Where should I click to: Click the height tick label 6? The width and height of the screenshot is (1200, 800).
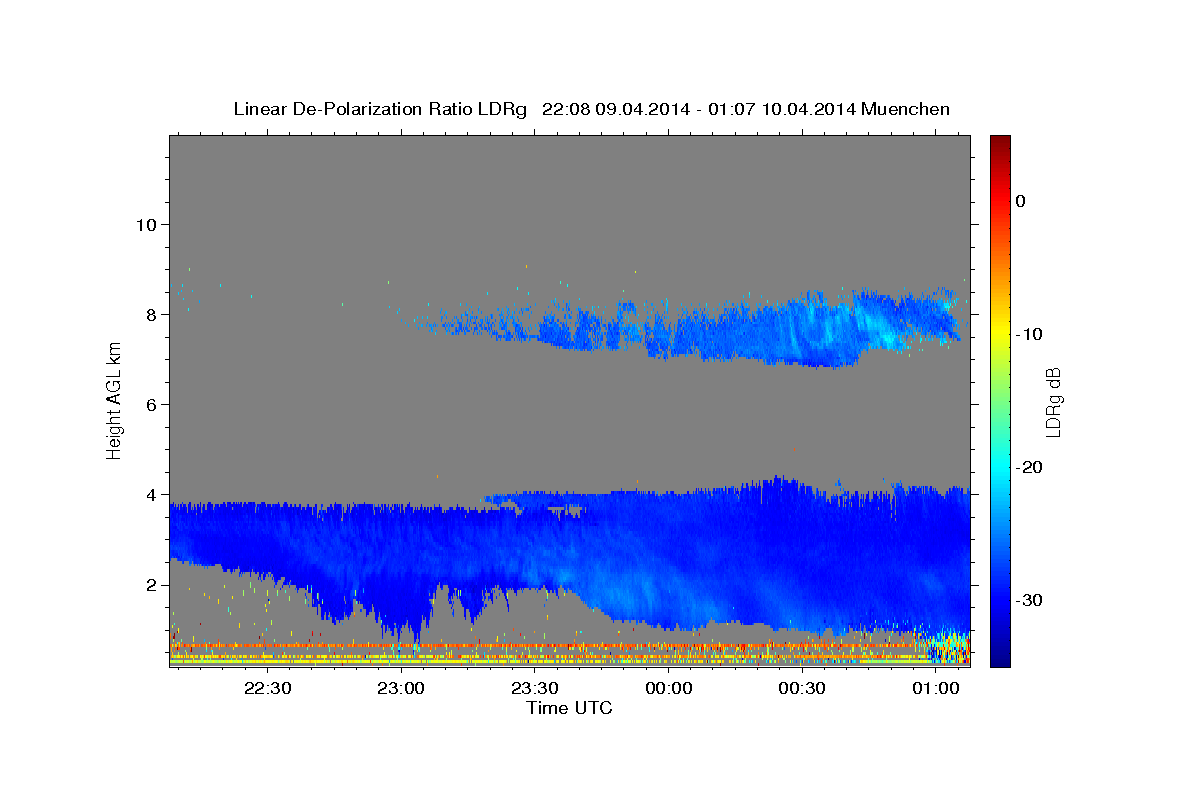(x=152, y=404)
